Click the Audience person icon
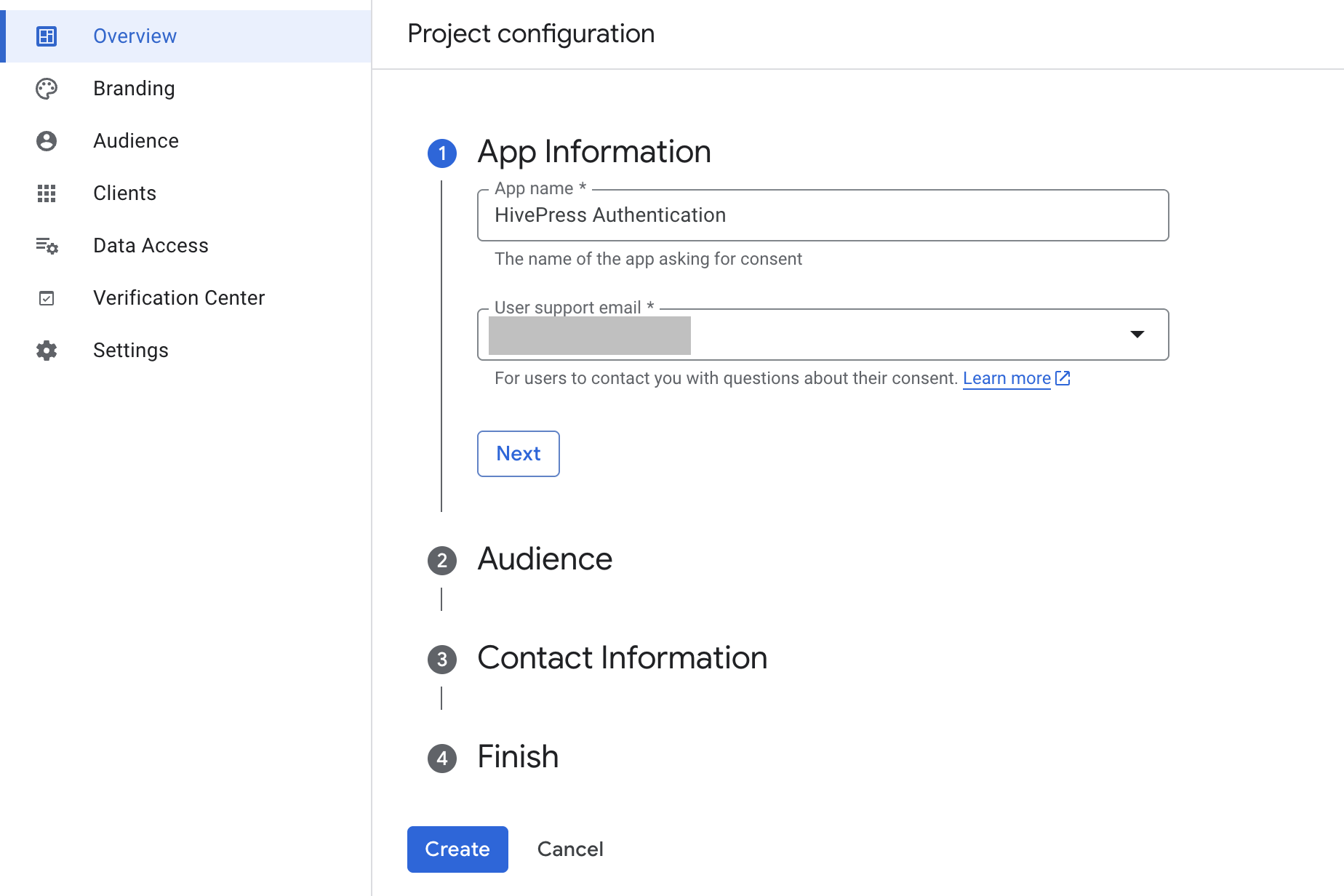This screenshot has width=1344, height=896. [x=47, y=140]
